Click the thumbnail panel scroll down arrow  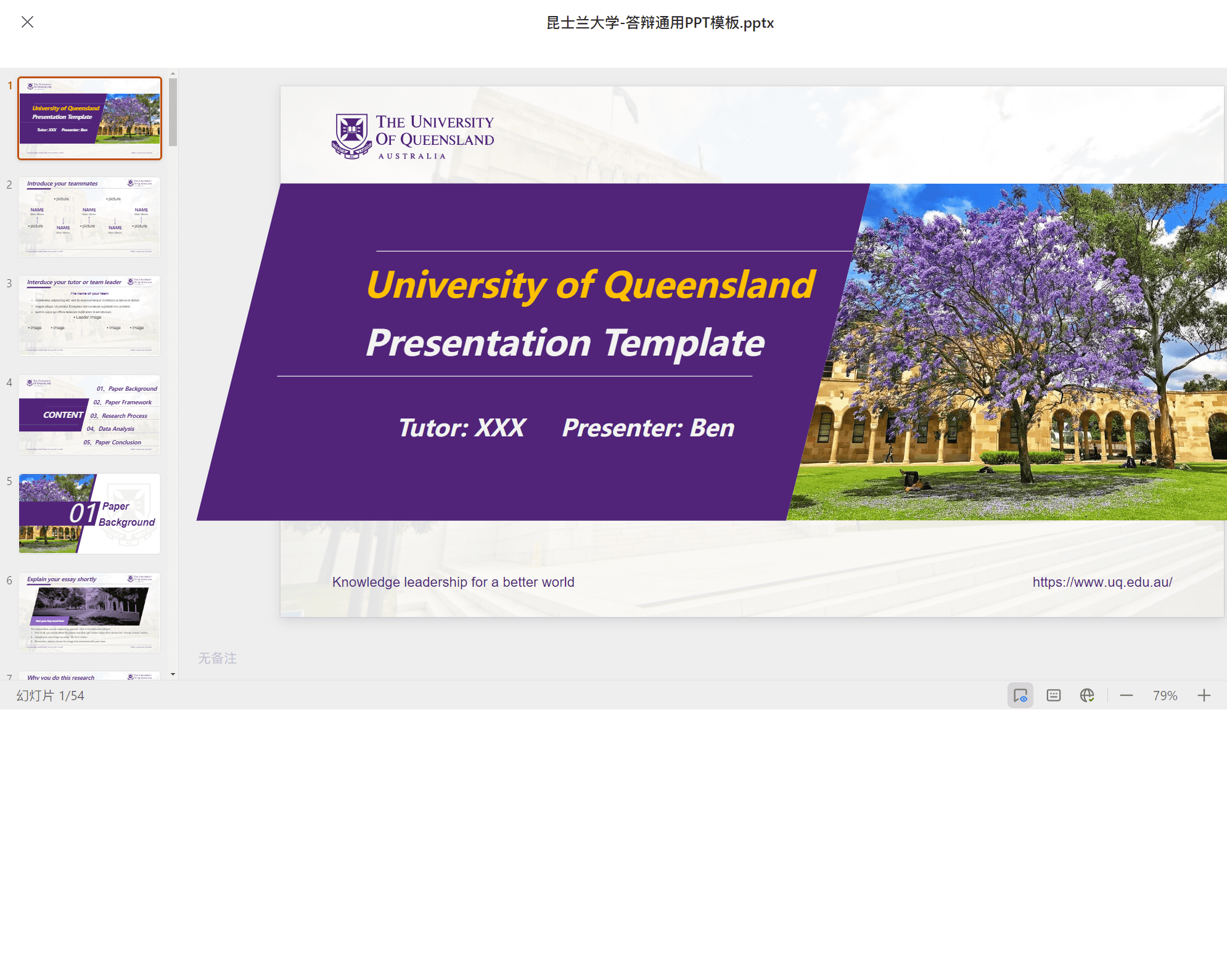(x=173, y=674)
